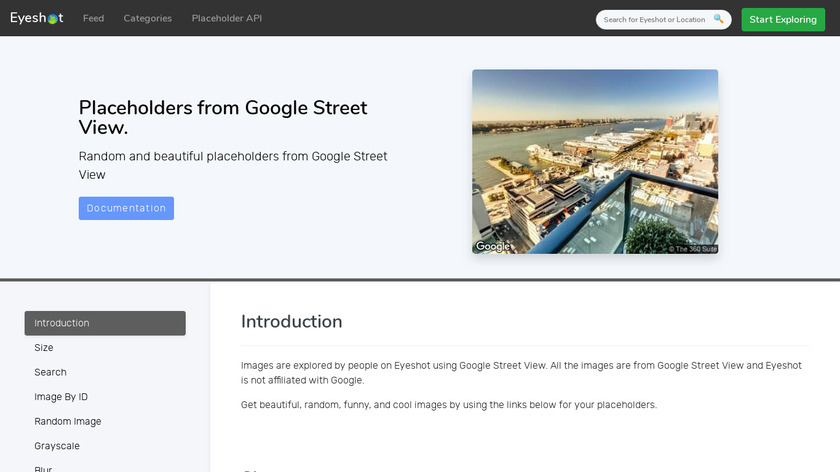Open Grayscale section from sidebar

click(x=57, y=446)
